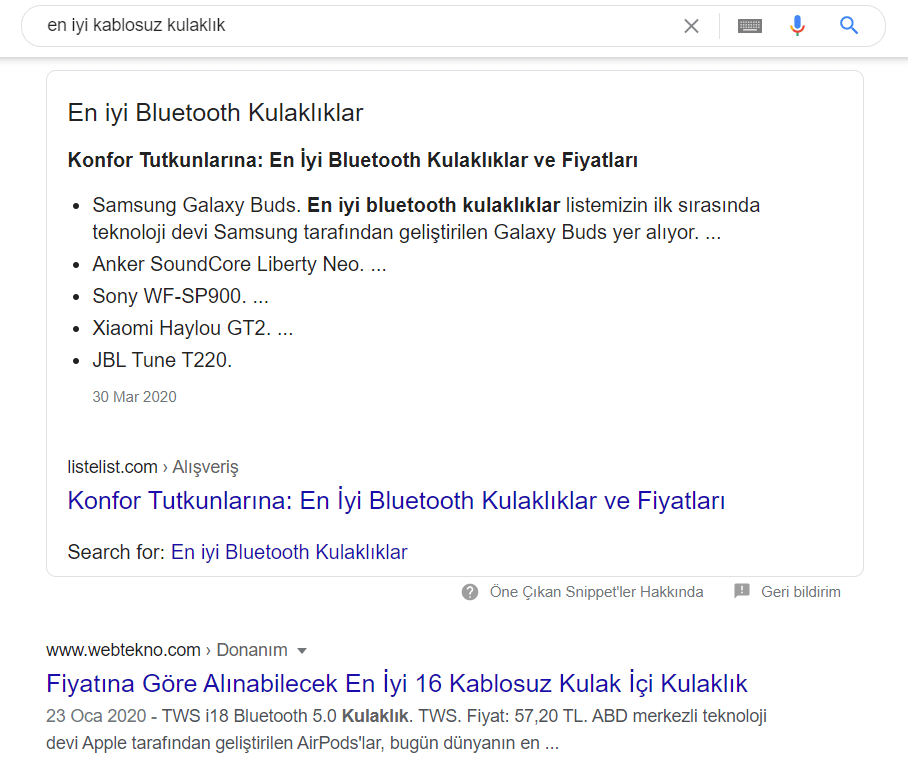This screenshot has width=908, height=762.
Task: Click Geri bildirim
Action: coord(801,592)
